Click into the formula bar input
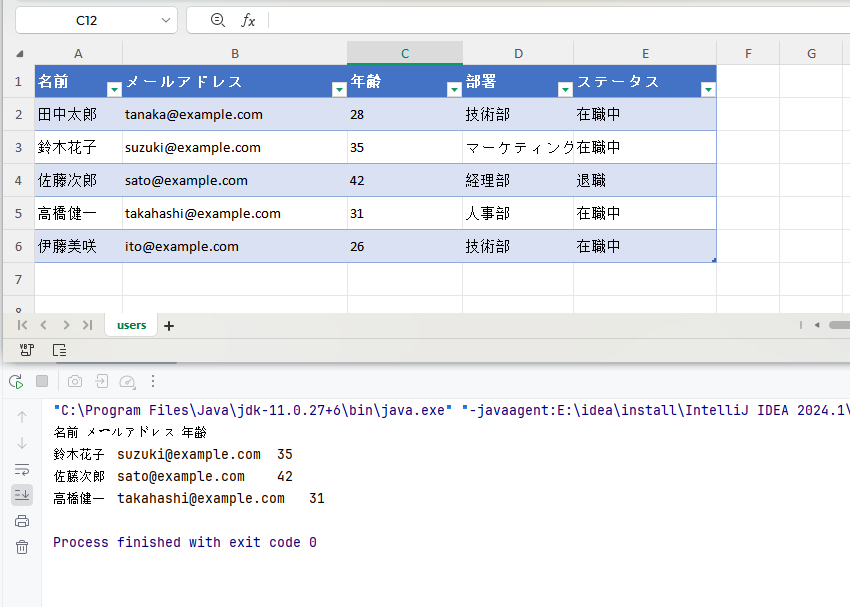 point(558,21)
